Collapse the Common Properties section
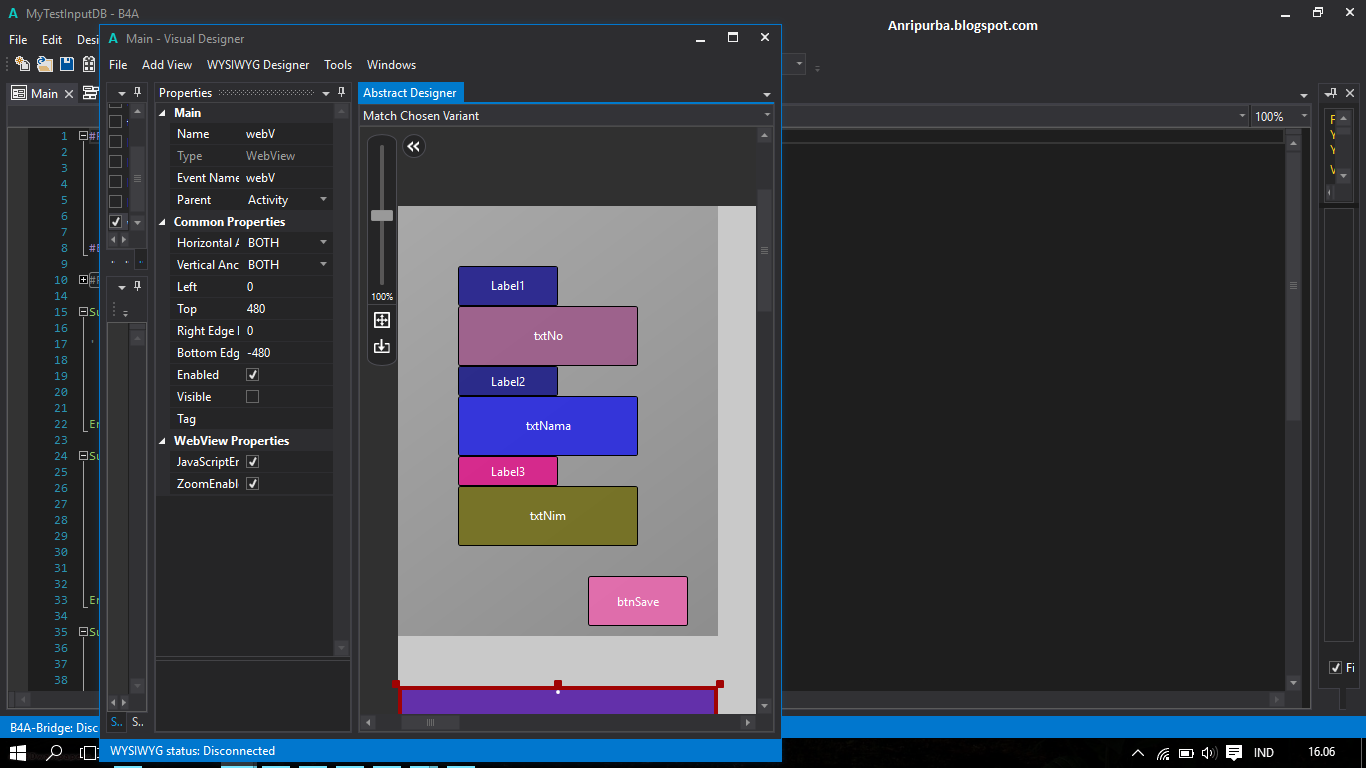This screenshot has width=1366, height=768. click(x=163, y=222)
